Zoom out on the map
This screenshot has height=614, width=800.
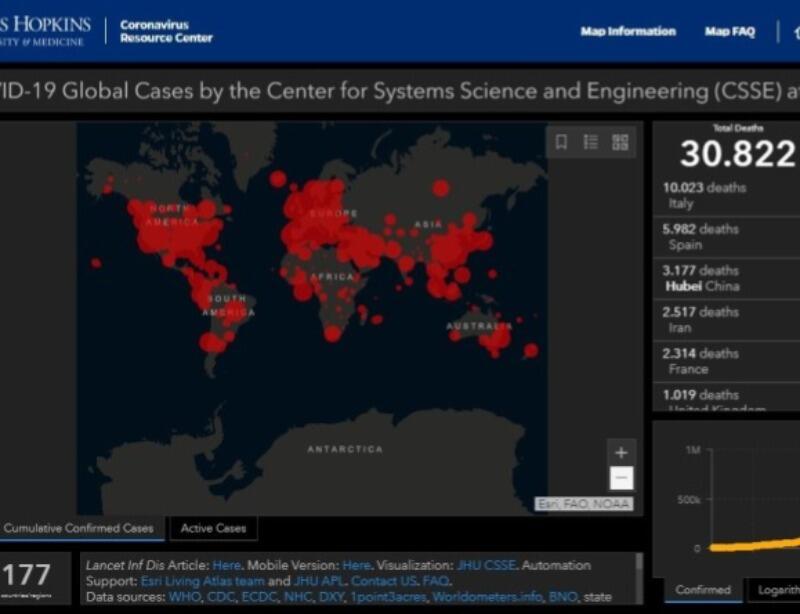[x=621, y=478]
